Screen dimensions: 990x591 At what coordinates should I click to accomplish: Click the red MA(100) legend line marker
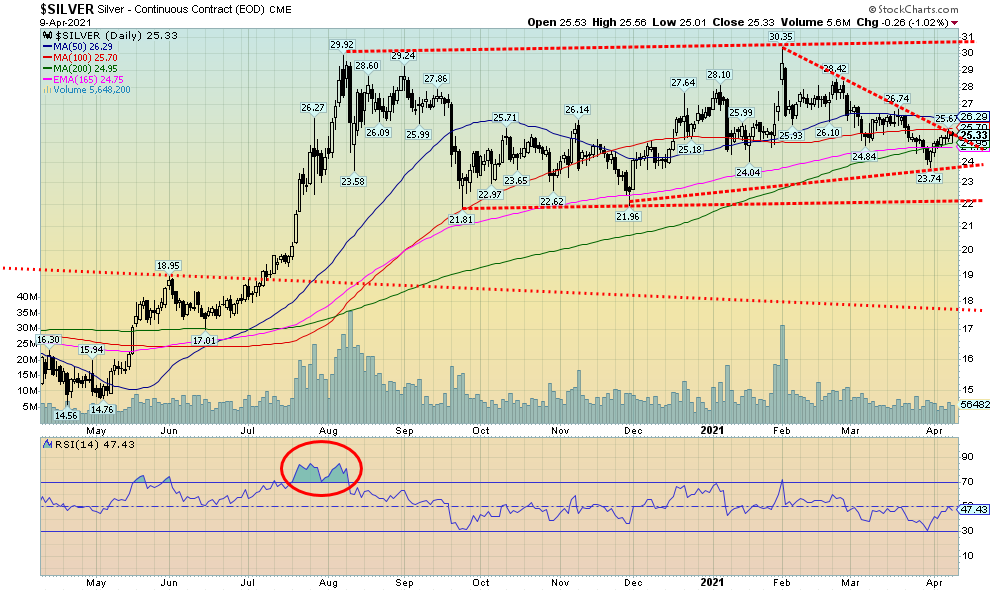coord(47,57)
